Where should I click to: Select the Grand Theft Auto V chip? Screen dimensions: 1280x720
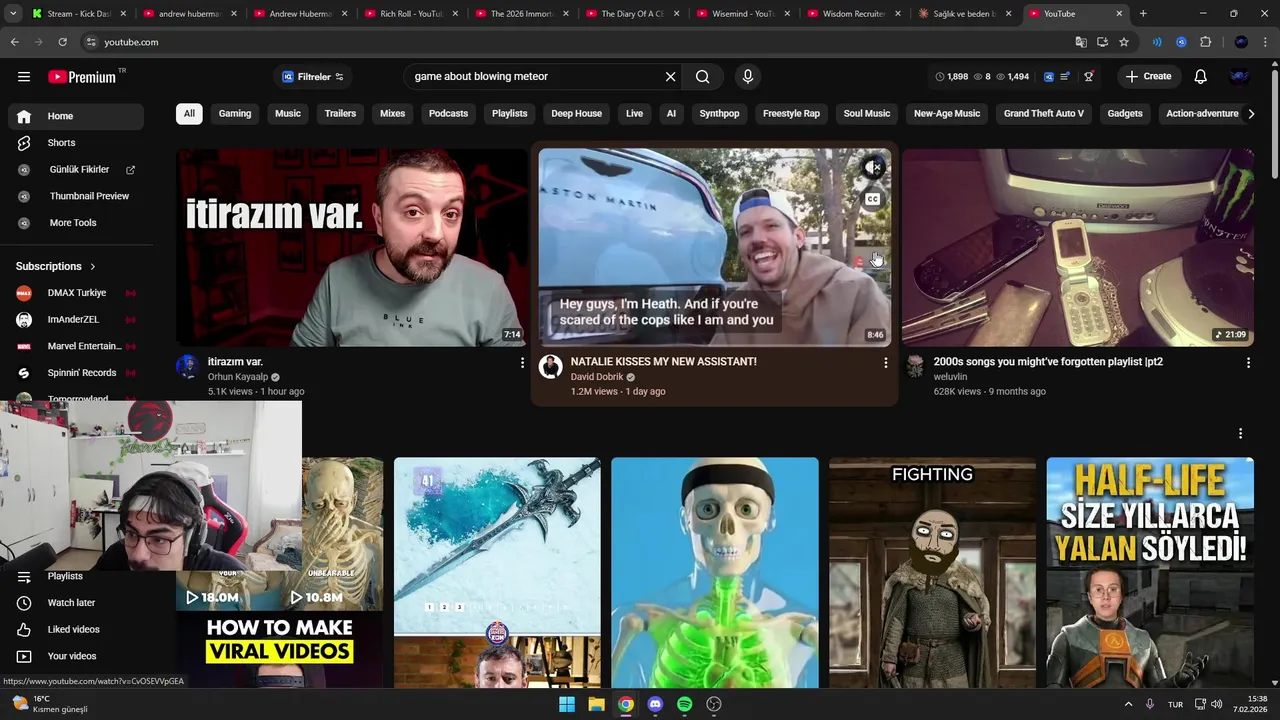[x=1044, y=114]
